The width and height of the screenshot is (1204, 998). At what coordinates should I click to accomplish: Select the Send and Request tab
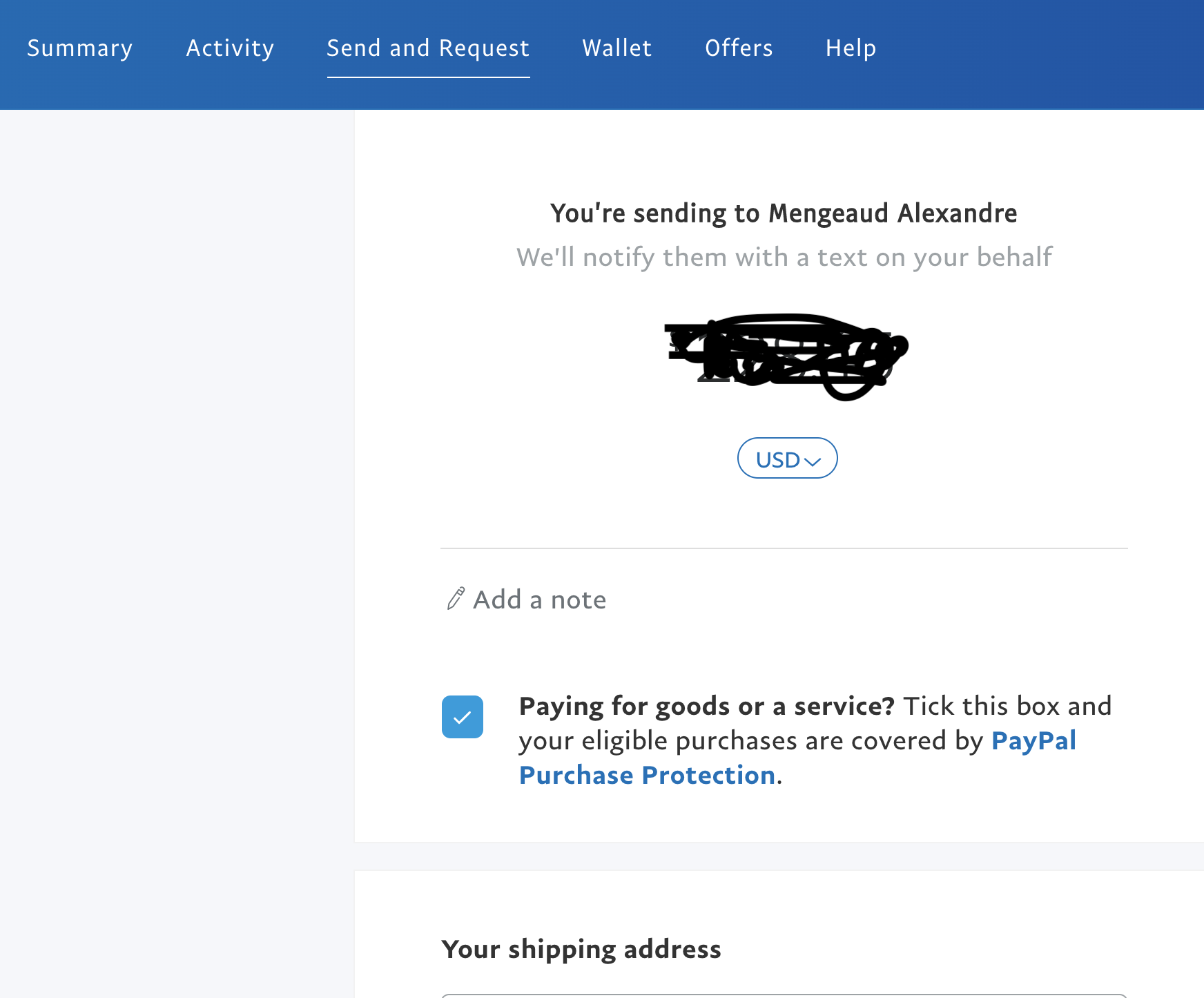(428, 48)
